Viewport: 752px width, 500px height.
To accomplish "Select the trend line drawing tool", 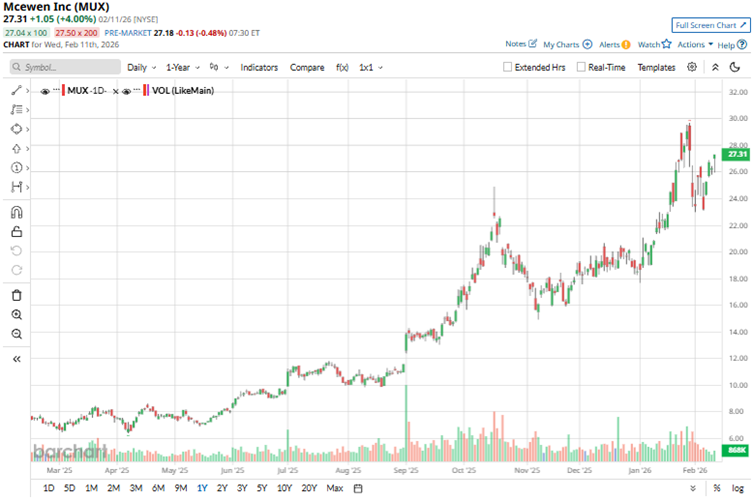I will coord(16,90).
